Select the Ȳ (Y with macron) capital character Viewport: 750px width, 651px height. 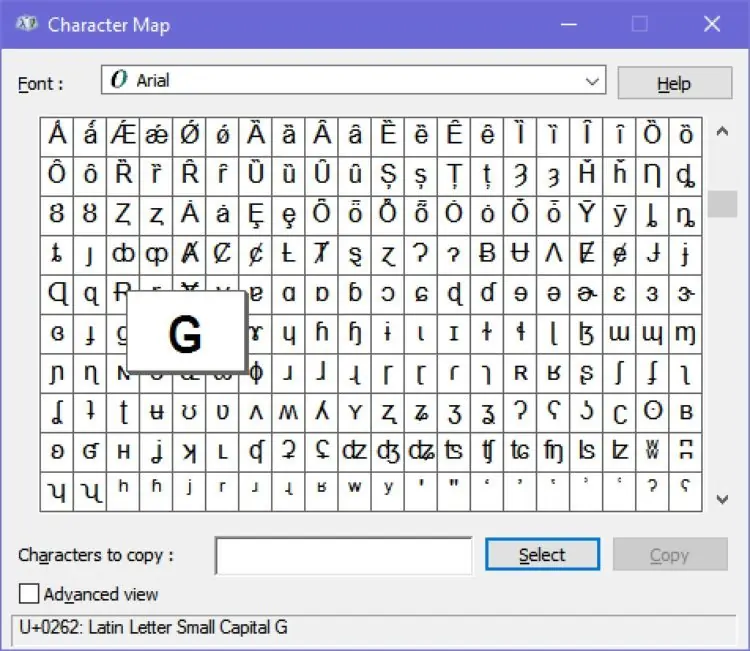tap(586, 216)
